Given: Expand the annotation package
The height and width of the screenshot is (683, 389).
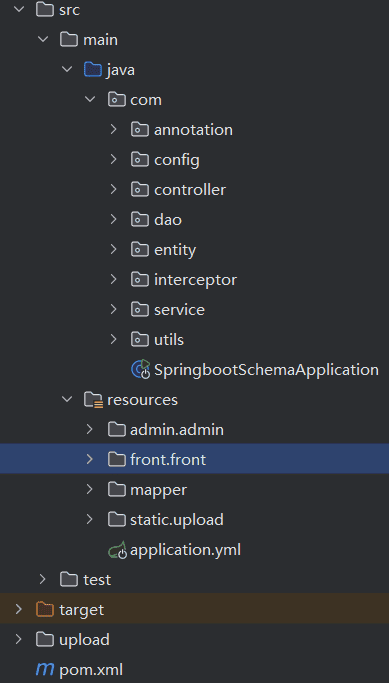Looking at the screenshot, I should [x=114, y=129].
